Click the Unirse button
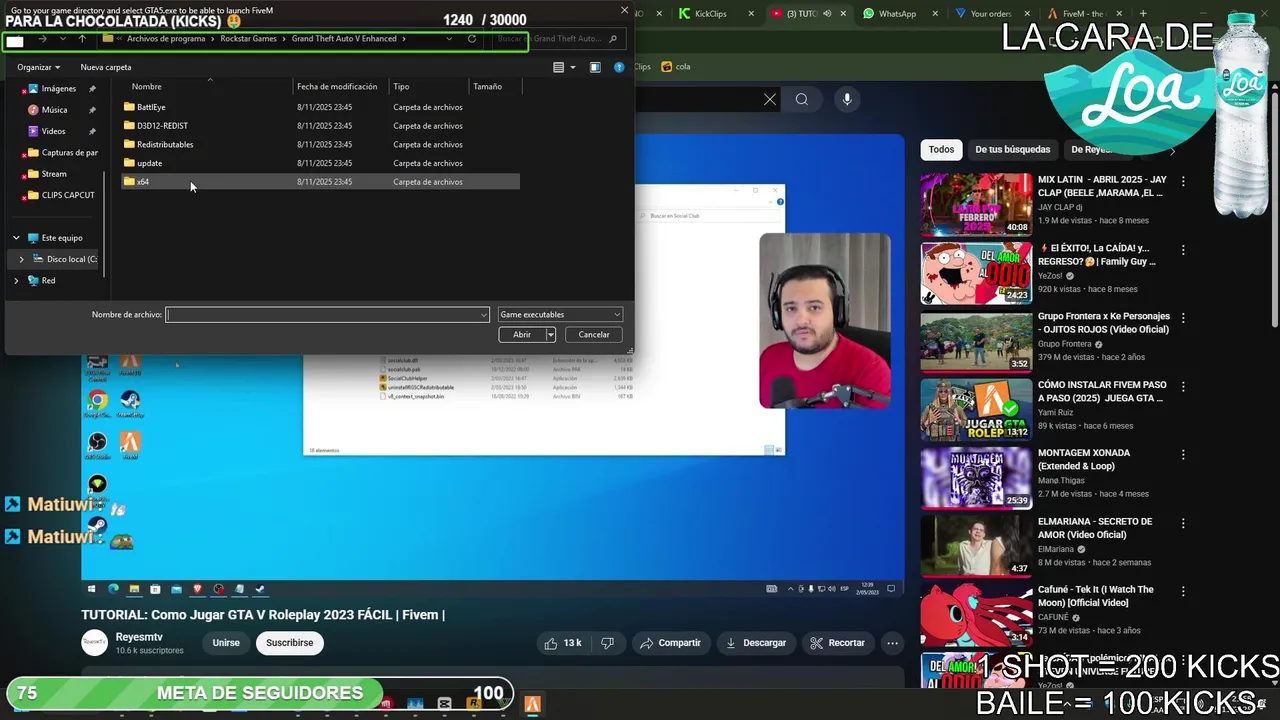 pyautogui.click(x=226, y=643)
